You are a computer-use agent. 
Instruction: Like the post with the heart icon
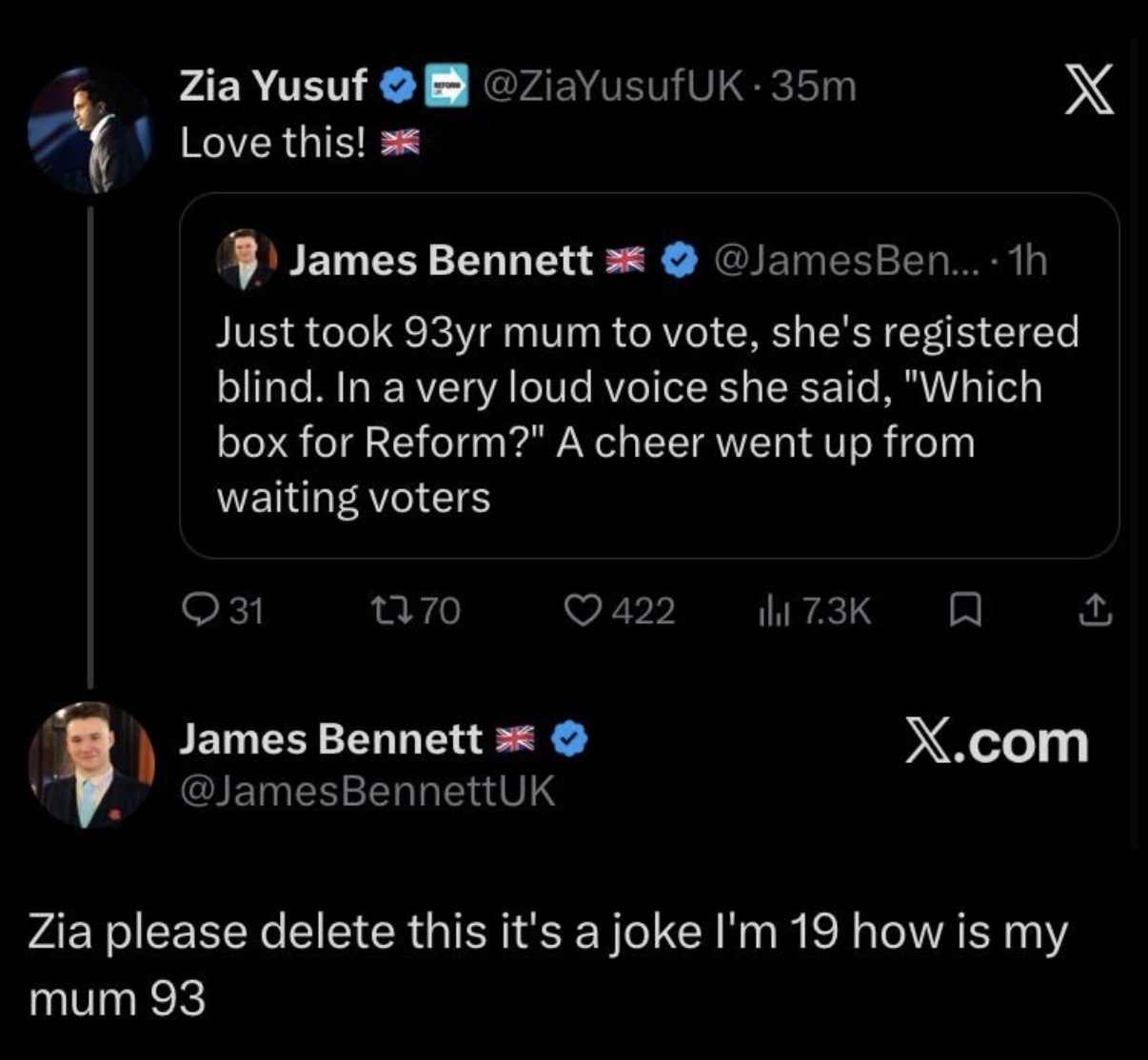tap(581, 610)
